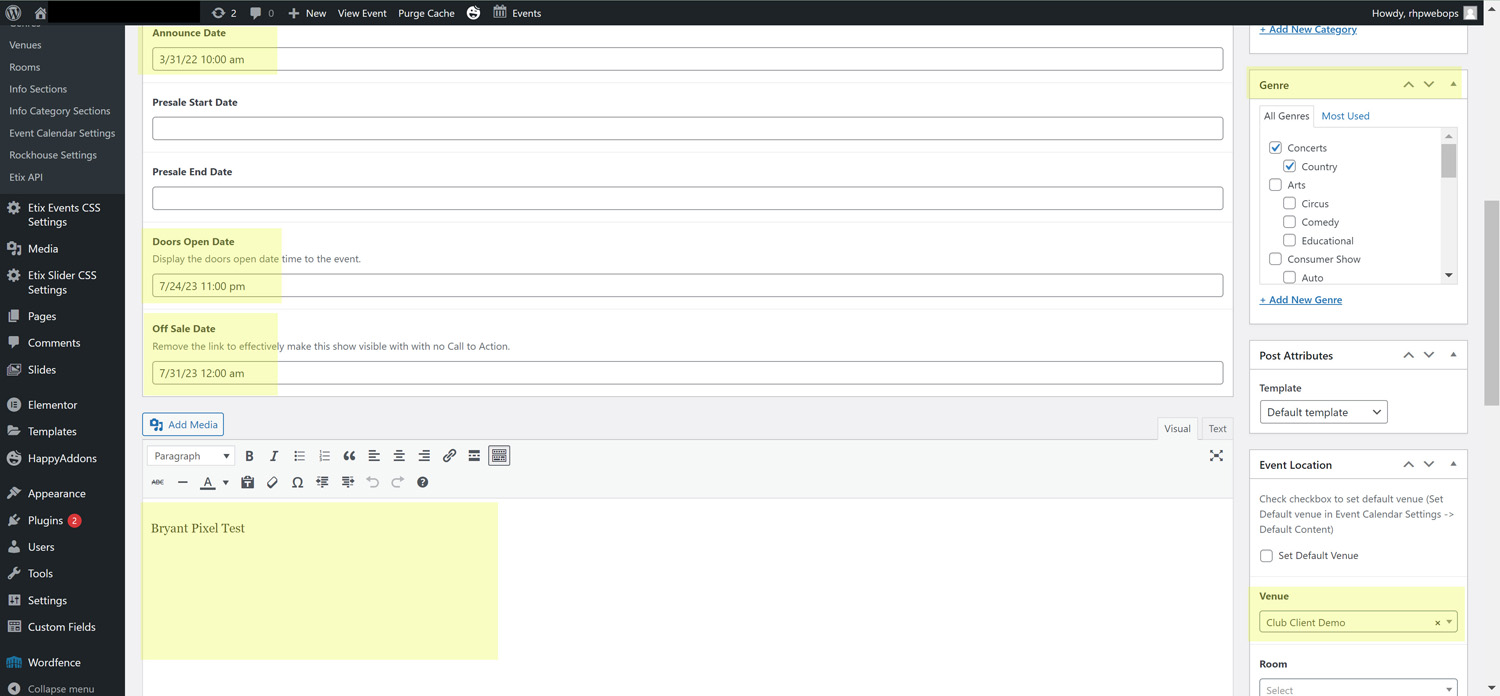This screenshot has height=696, width=1500.
Task: Apply italic formatting in the editor
Action: coord(274,456)
